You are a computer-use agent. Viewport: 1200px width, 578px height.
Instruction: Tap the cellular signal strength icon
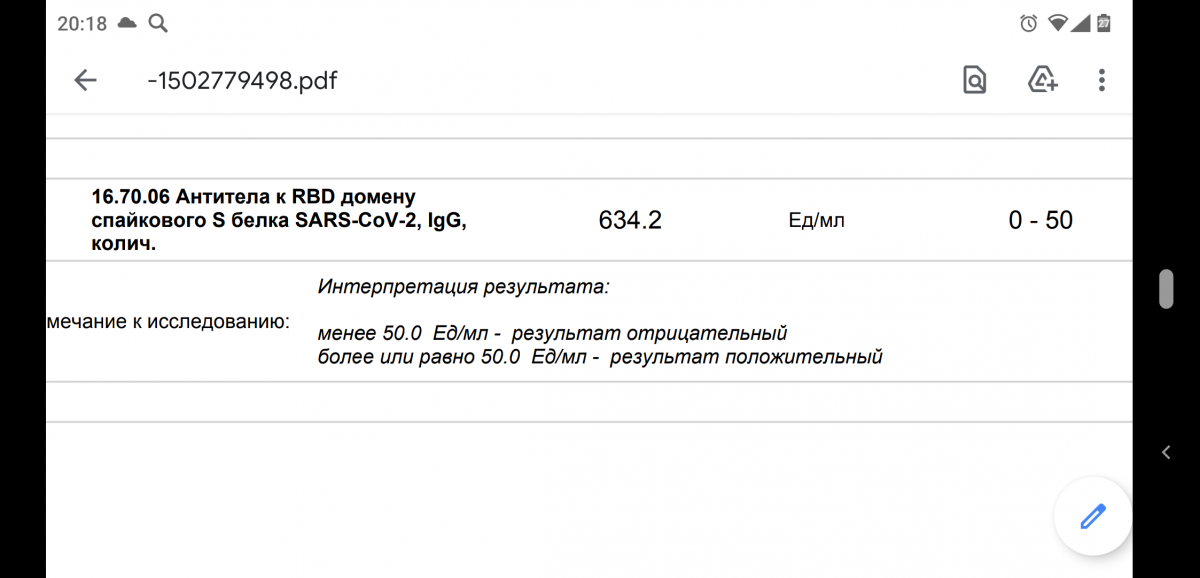1080,23
